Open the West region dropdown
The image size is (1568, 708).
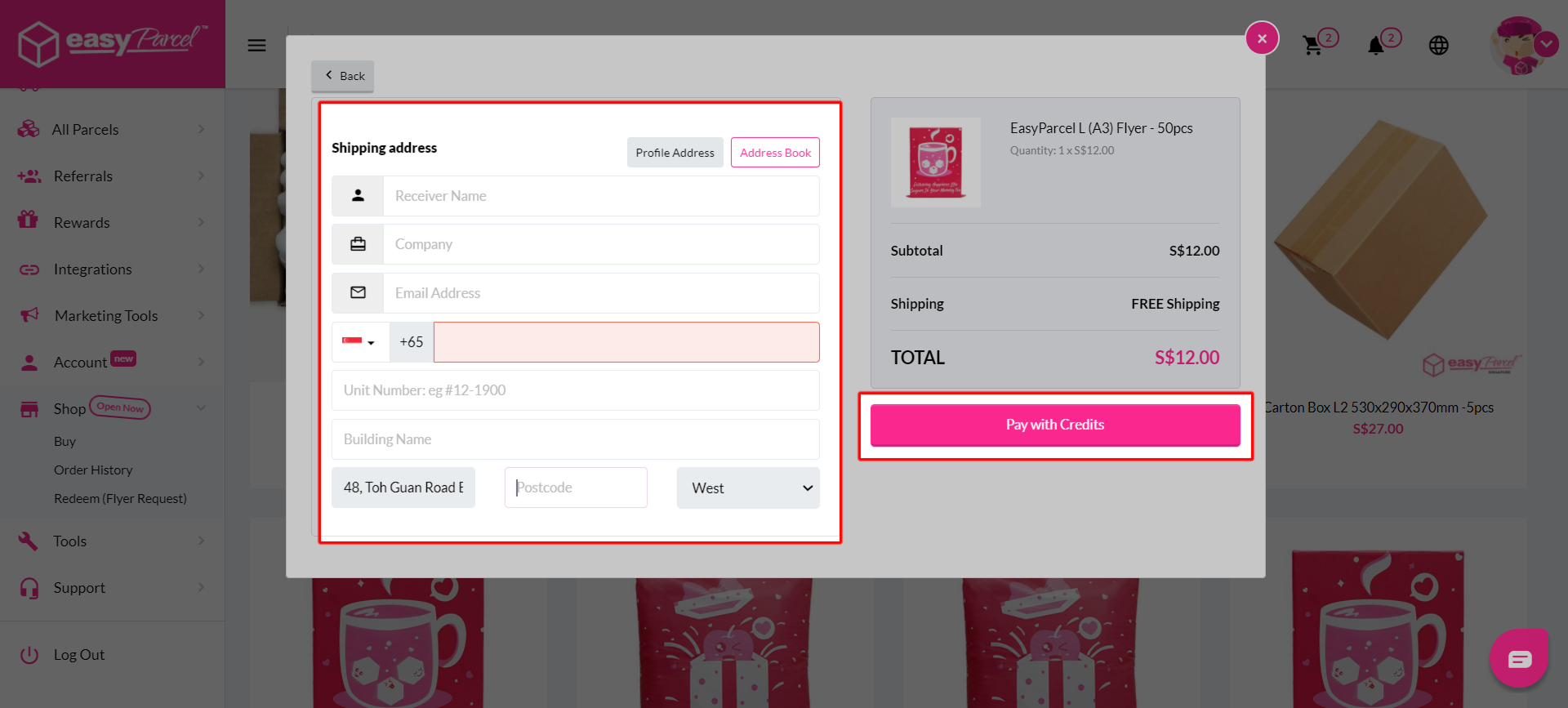pyautogui.click(x=746, y=488)
